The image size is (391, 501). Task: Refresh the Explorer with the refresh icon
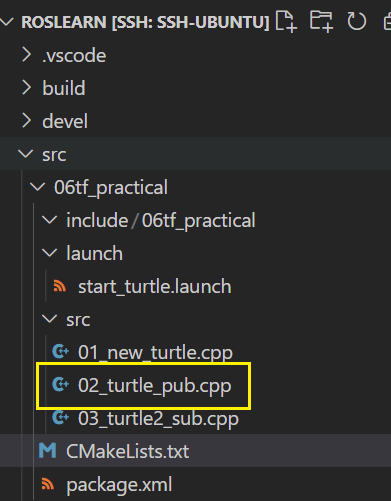(356, 22)
